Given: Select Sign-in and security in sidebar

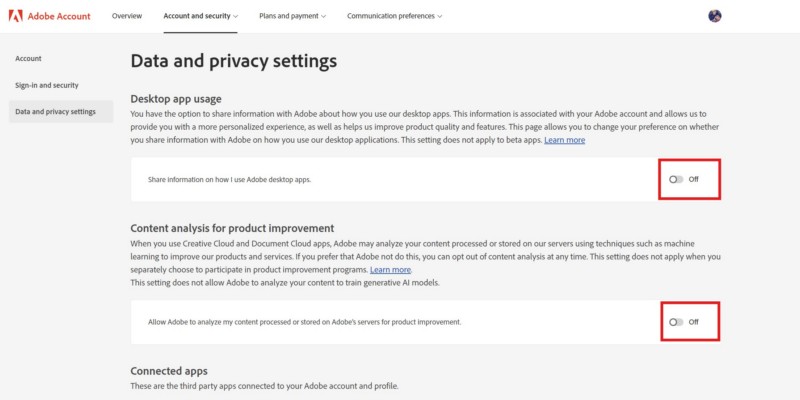Looking at the screenshot, I should (x=47, y=85).
